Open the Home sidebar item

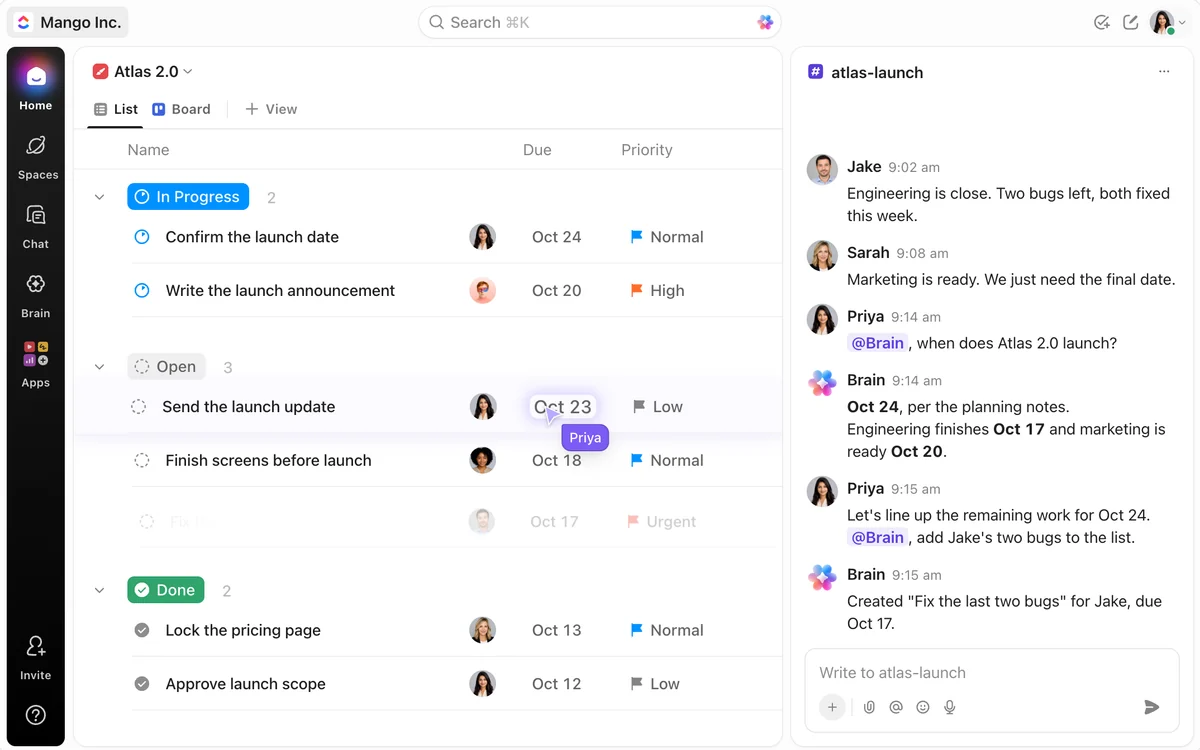(x=35, y=85)
